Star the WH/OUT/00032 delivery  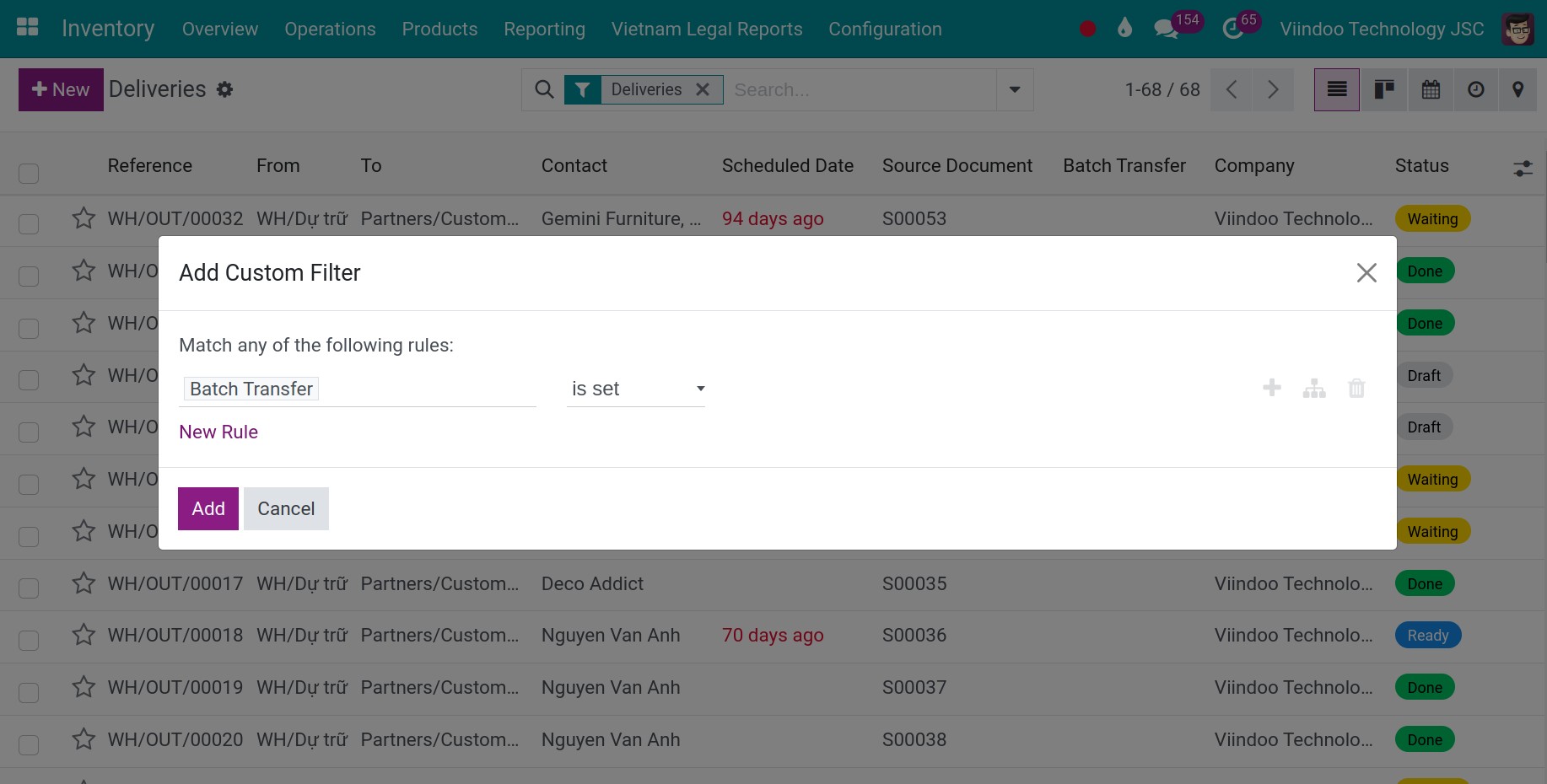[84, 218]
